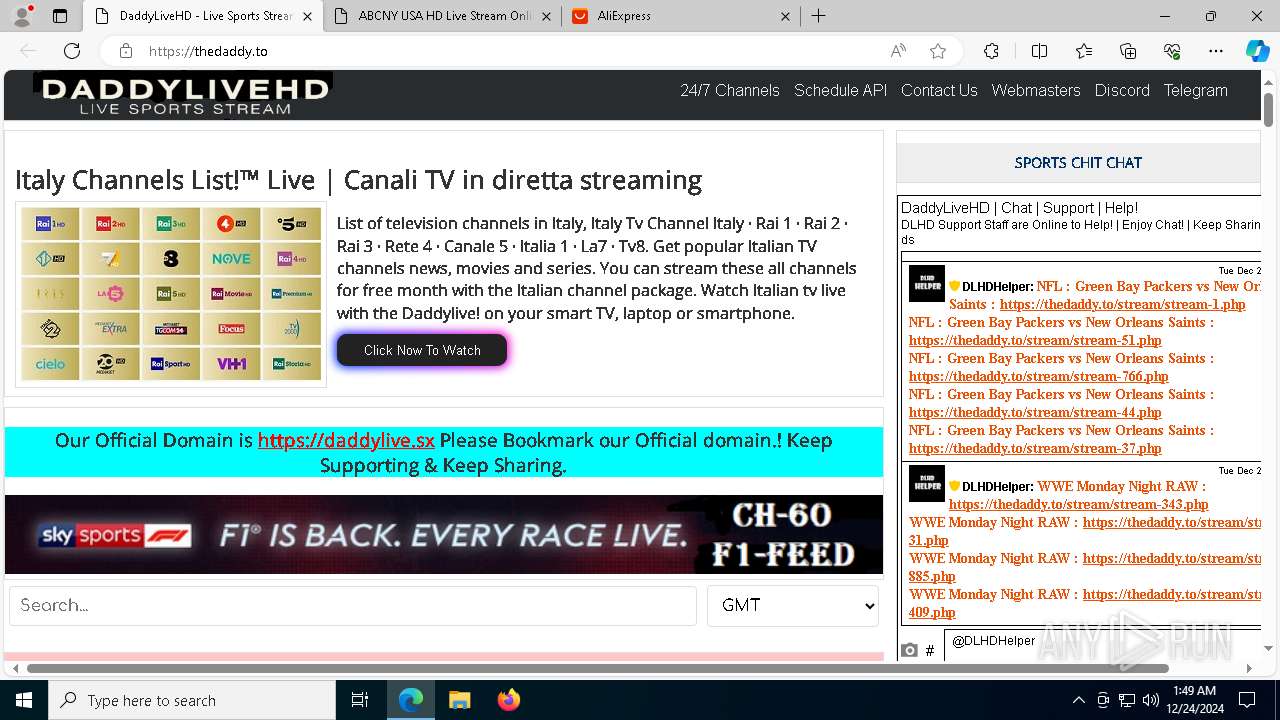Open Settings and more ellipsis menu
Image resolution: width=1280 pixels, height=720 pixels.
(x=1216, y=51)
